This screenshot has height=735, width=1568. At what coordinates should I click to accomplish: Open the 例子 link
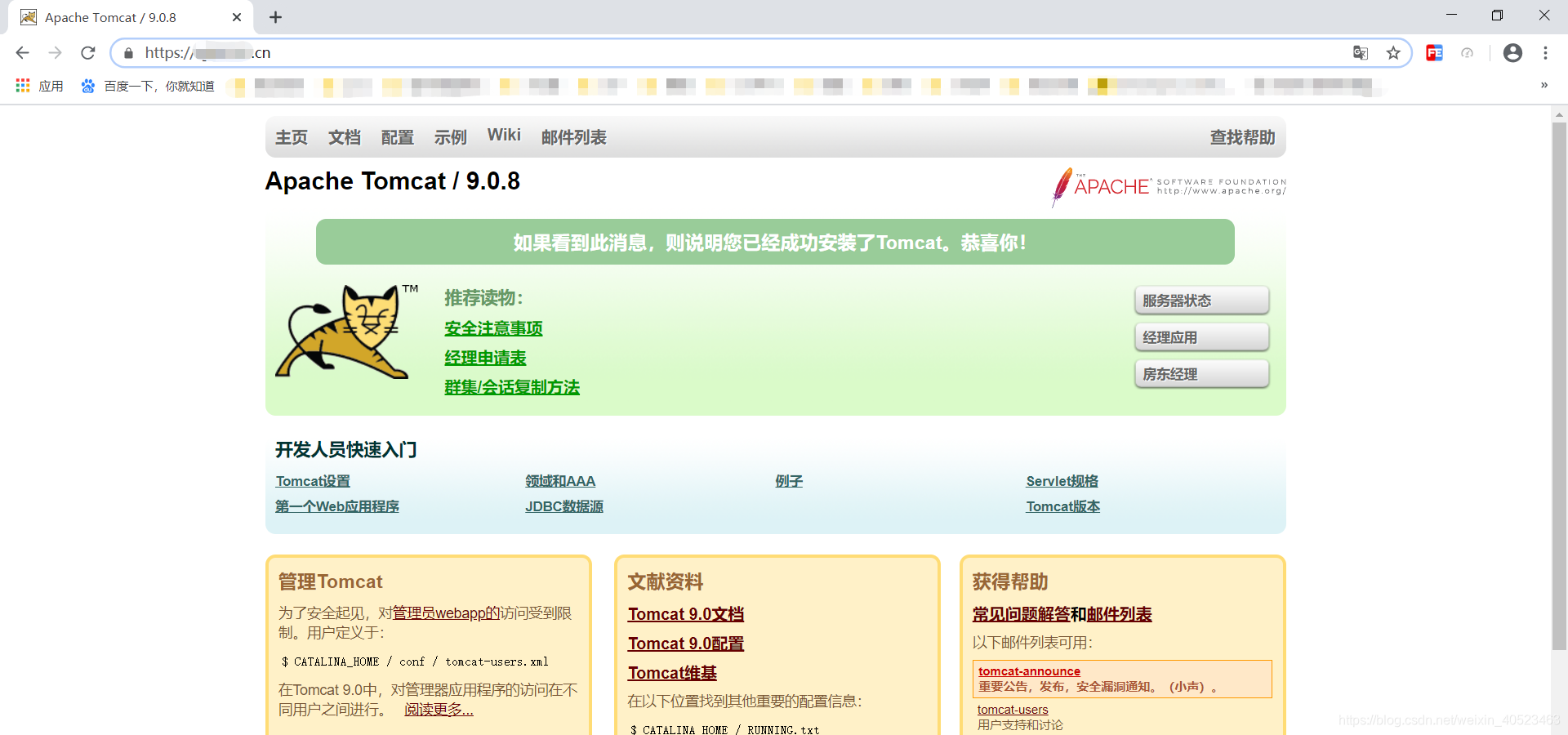click(x=789, y=481)
